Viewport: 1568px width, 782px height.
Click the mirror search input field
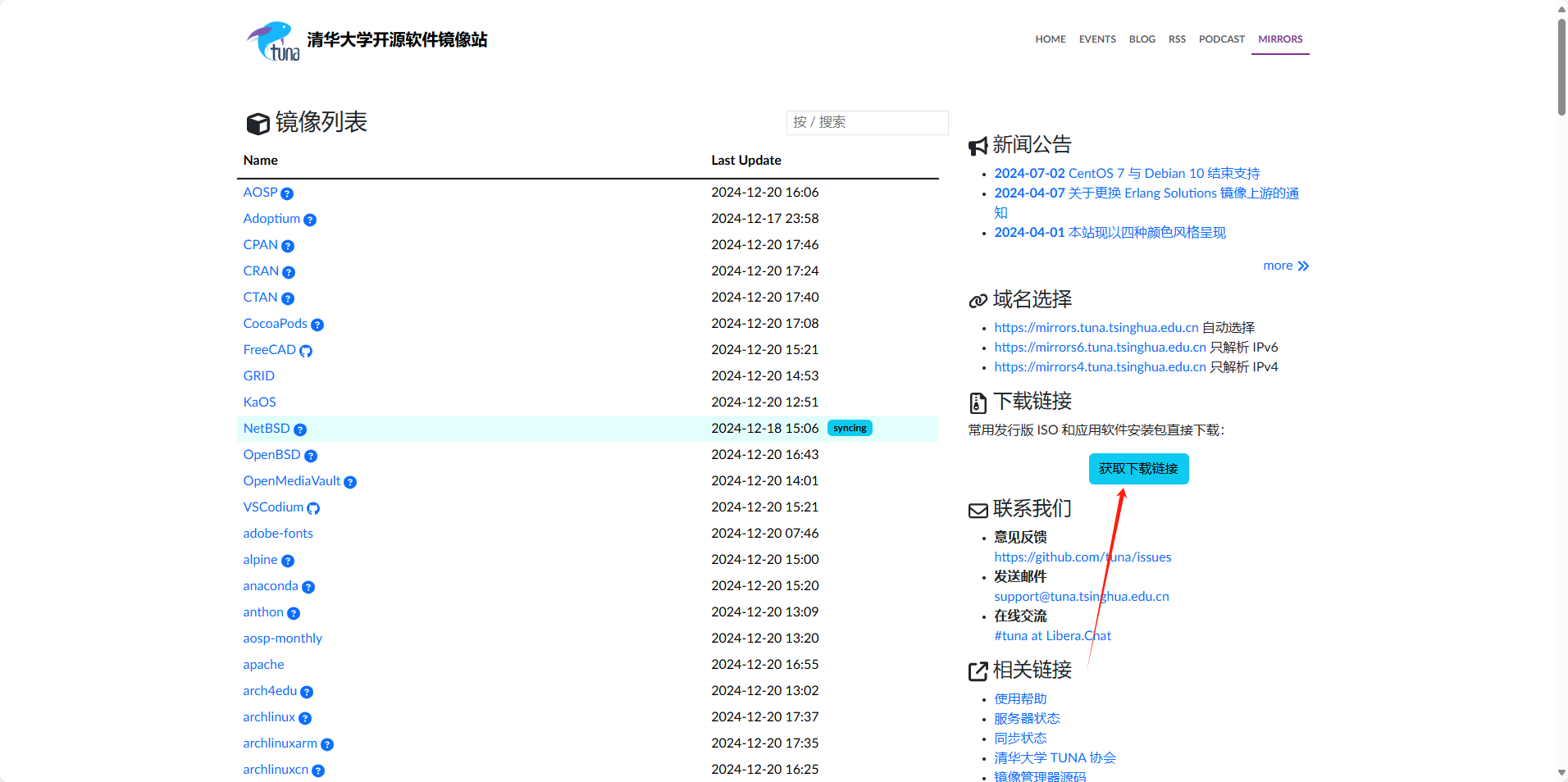click(x=867, y=122)
